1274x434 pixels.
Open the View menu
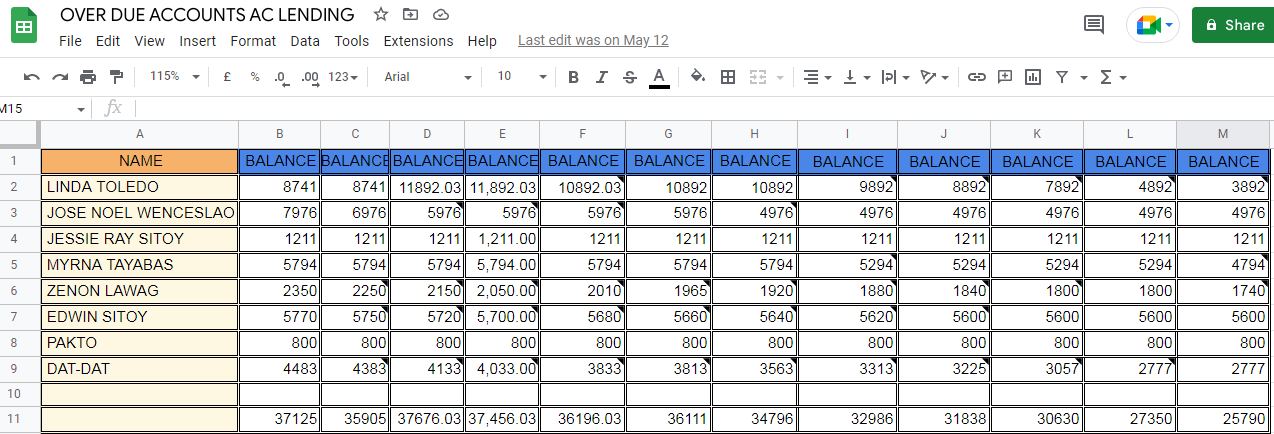tap(149, 41)
